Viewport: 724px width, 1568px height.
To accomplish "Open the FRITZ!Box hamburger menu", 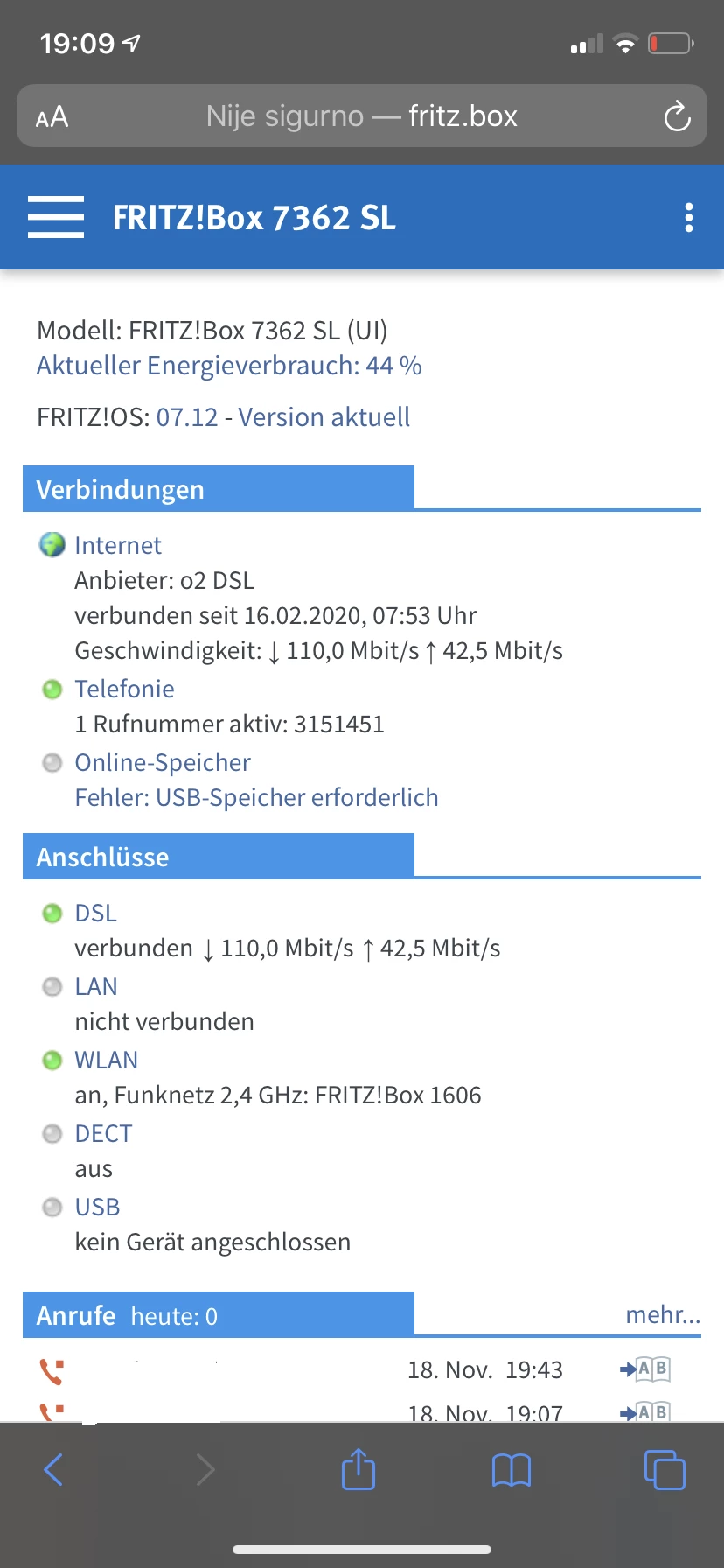I will (56, 217).
